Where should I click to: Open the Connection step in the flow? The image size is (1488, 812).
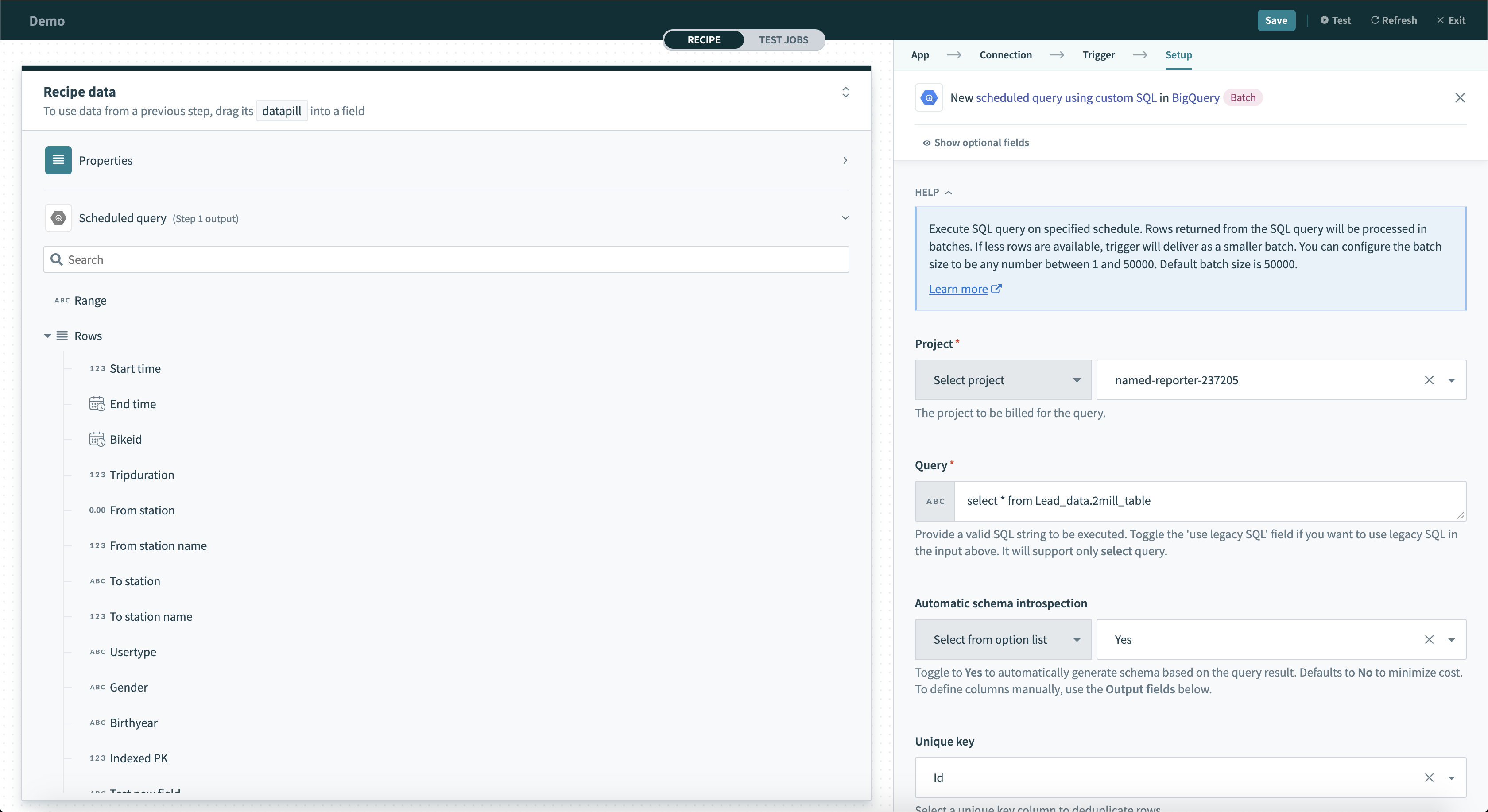tap(1006, 55)
